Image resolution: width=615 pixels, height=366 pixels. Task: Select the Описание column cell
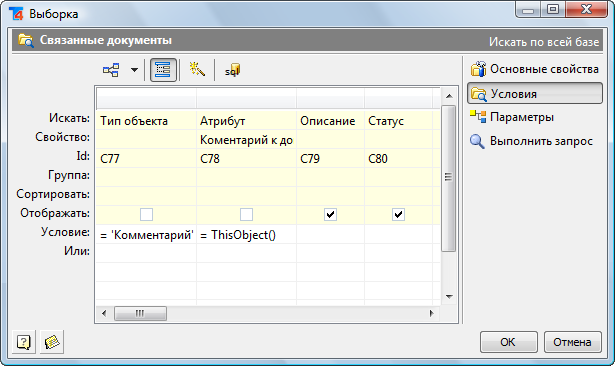click(330, 120)
